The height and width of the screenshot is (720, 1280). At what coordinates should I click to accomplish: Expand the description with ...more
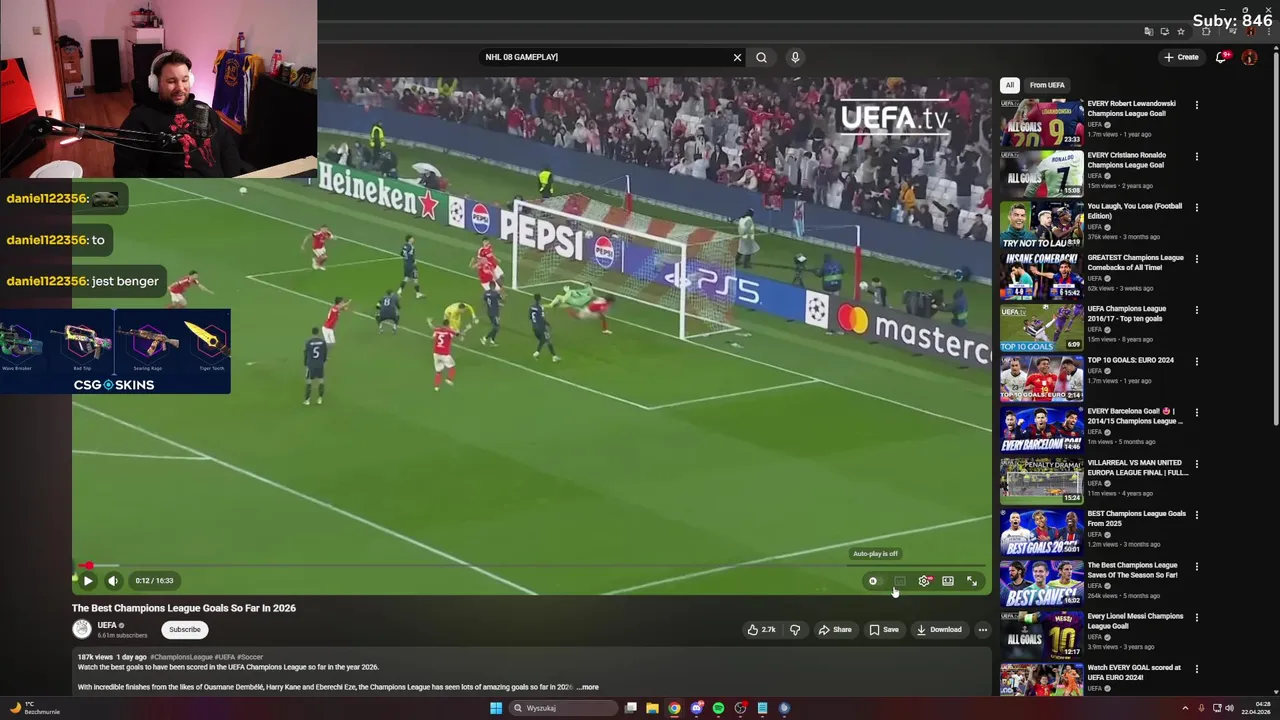pyautogui.click(x=587, y=687)
